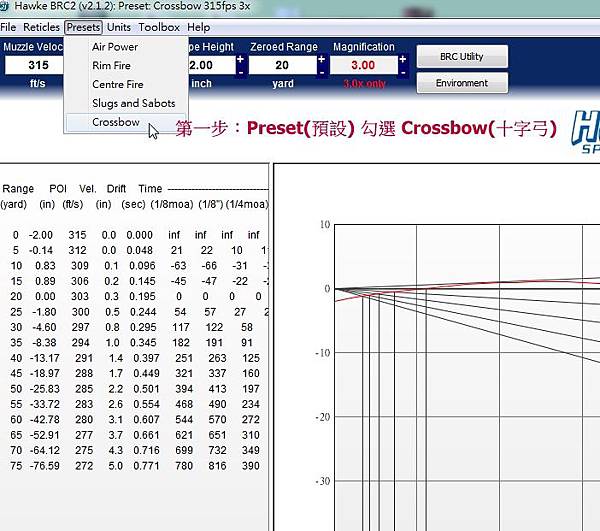Click velocity 309 in 10 yard row

80,266
